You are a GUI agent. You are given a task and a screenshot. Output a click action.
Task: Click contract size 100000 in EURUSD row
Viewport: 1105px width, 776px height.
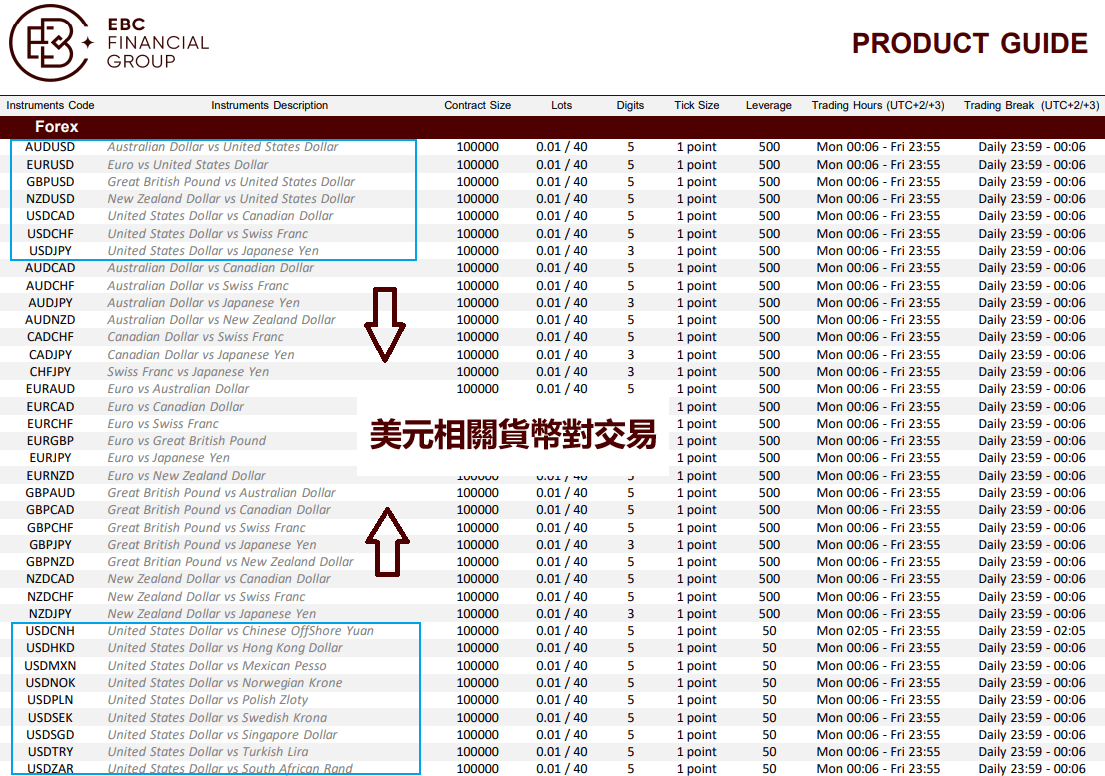click(x=477, y=164)
